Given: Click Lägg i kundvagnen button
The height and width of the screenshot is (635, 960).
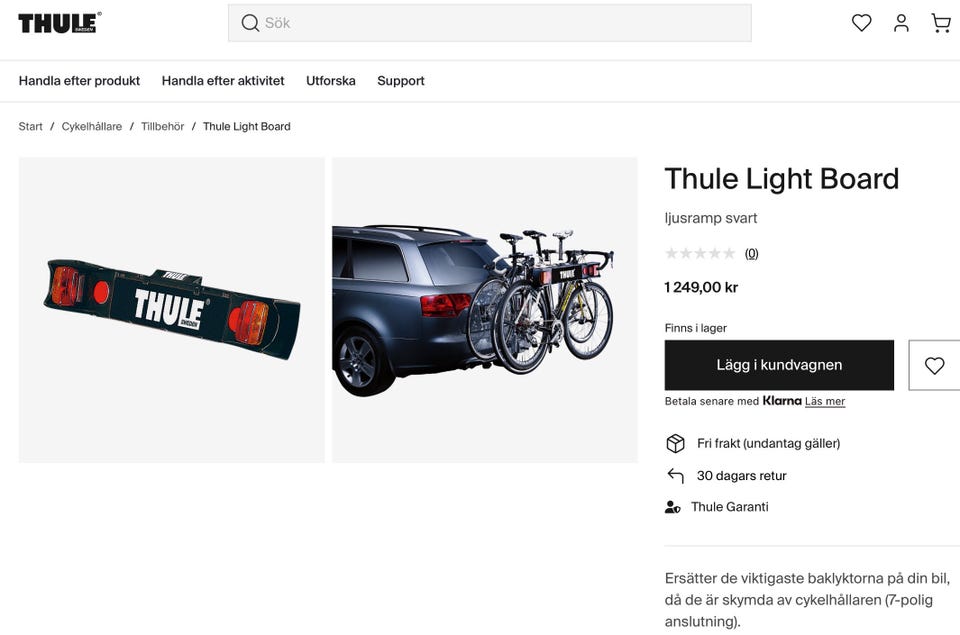Looking at the screenshot, I should pos(779,366).
